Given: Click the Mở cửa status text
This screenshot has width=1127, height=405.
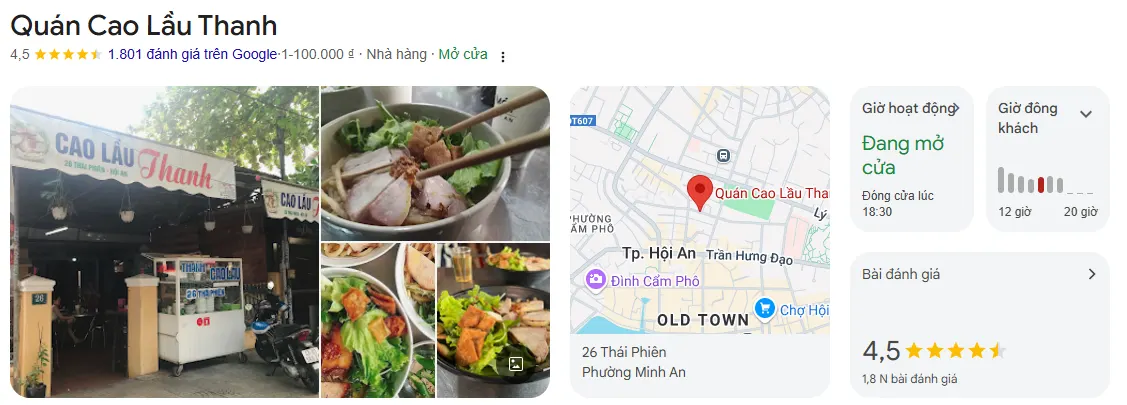Looking at the screenshot, I should [x=463, y=54].
